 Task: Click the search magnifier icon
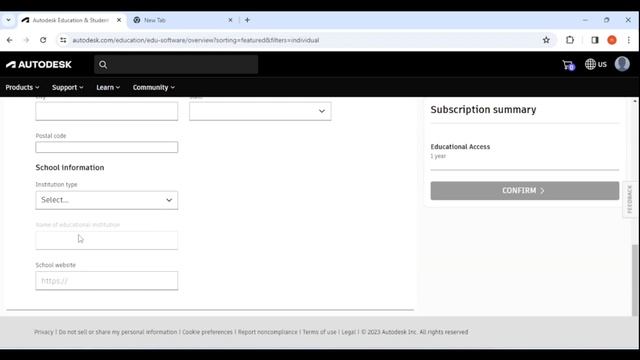103,64
